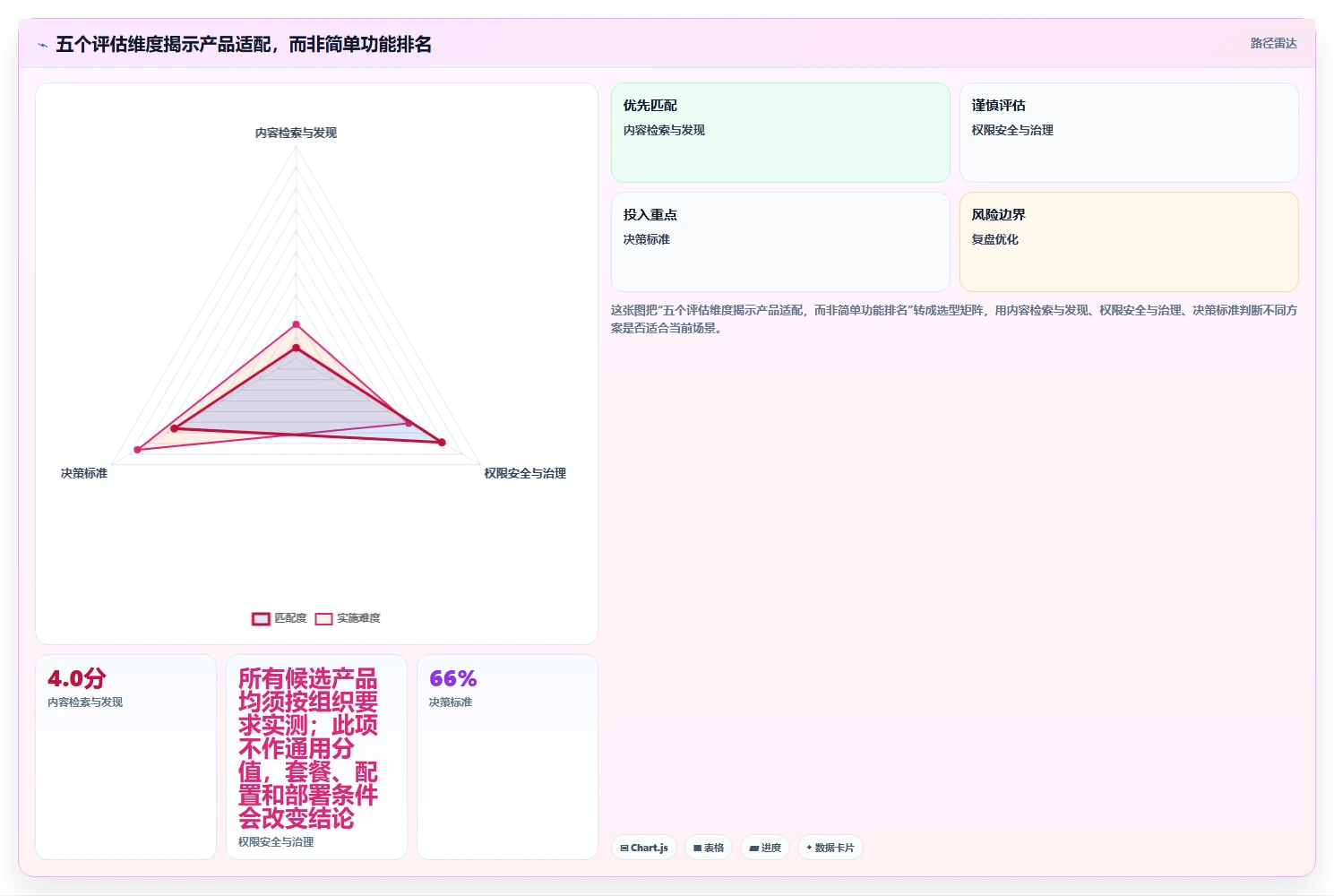The image size is (1334, 896).
Task: Click the small icon before the page title
Action: pos(42,45)
